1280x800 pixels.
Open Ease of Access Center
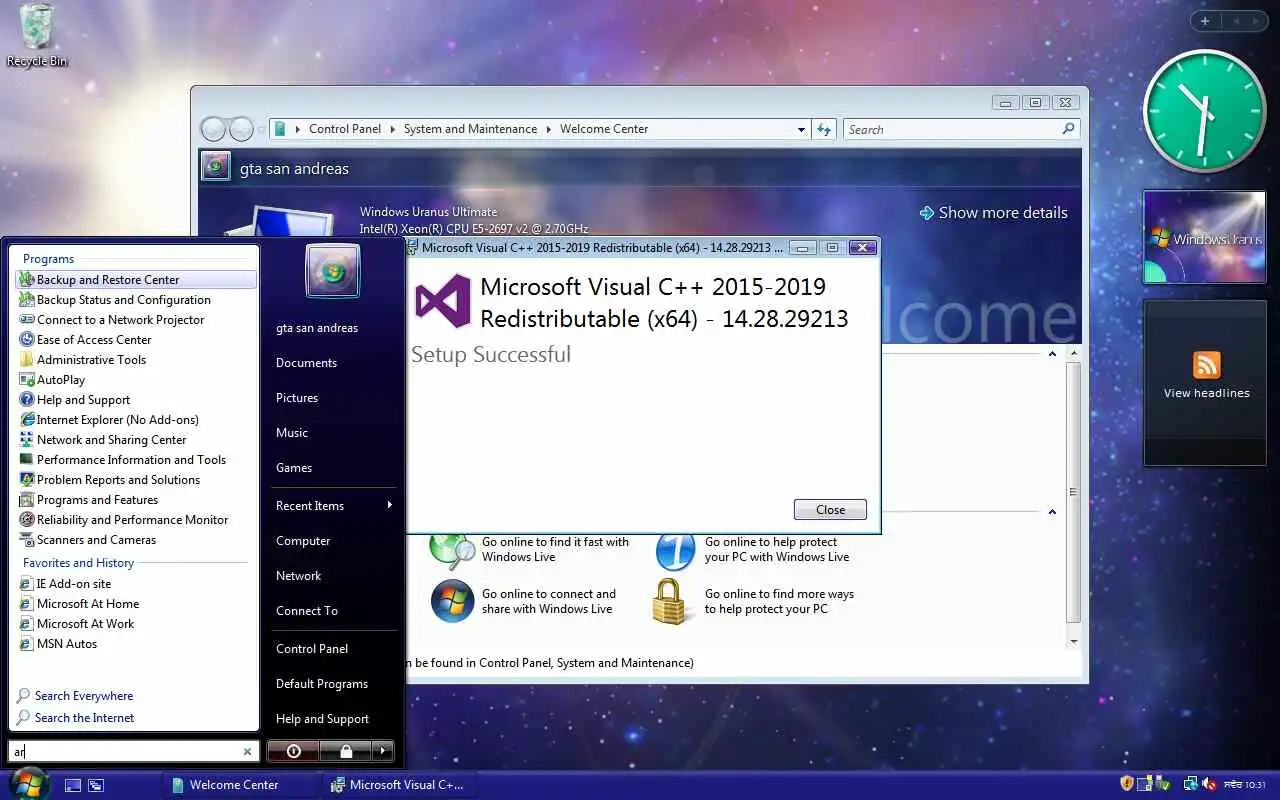pyautogui.click(x=85, y=340)
